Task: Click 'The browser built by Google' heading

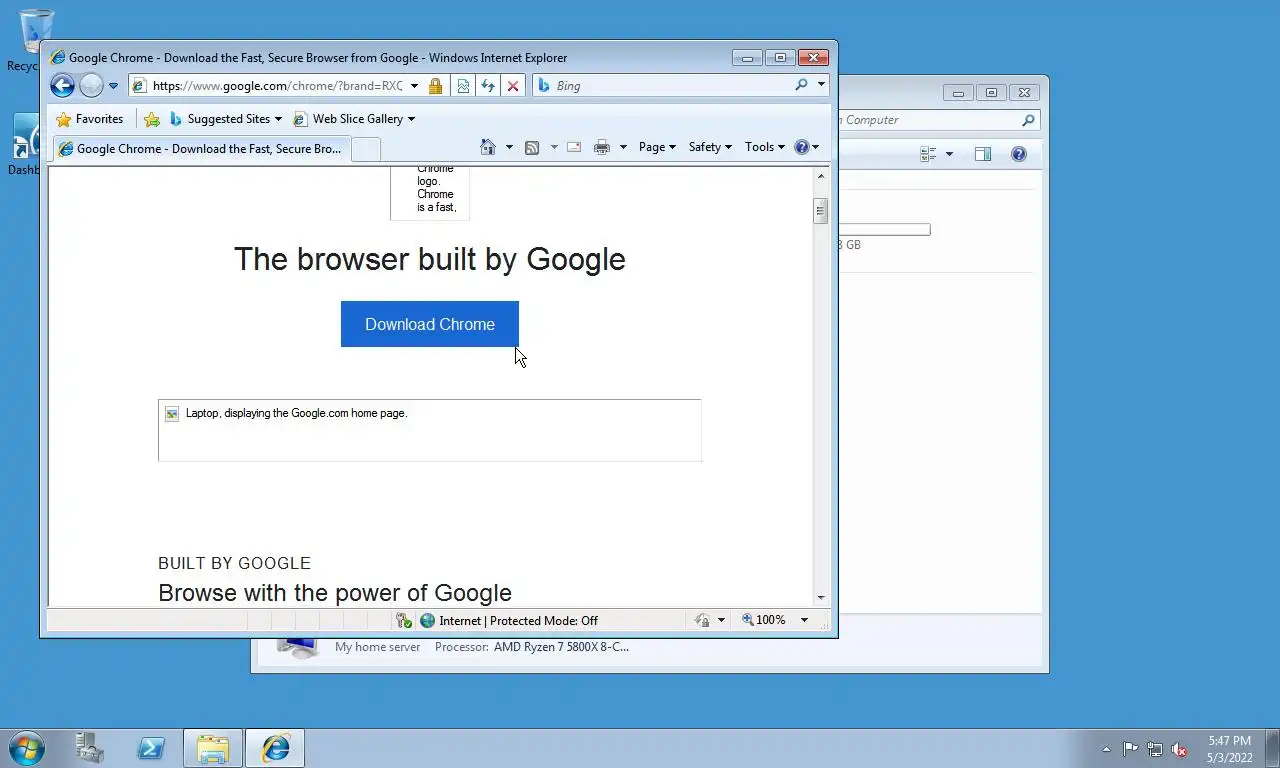Action: pos(430,259)
